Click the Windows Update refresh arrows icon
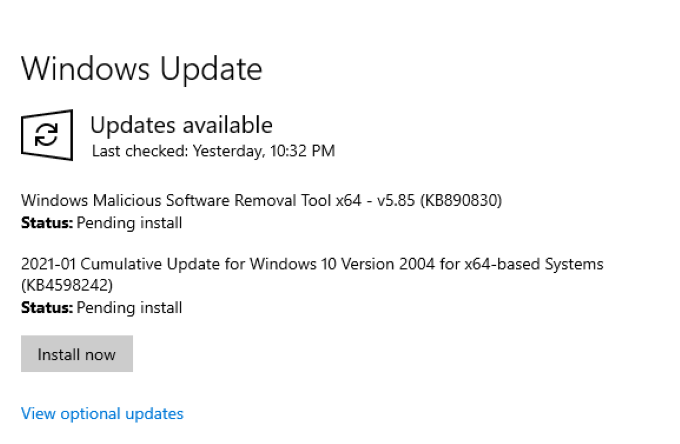 tap(47, 135)
